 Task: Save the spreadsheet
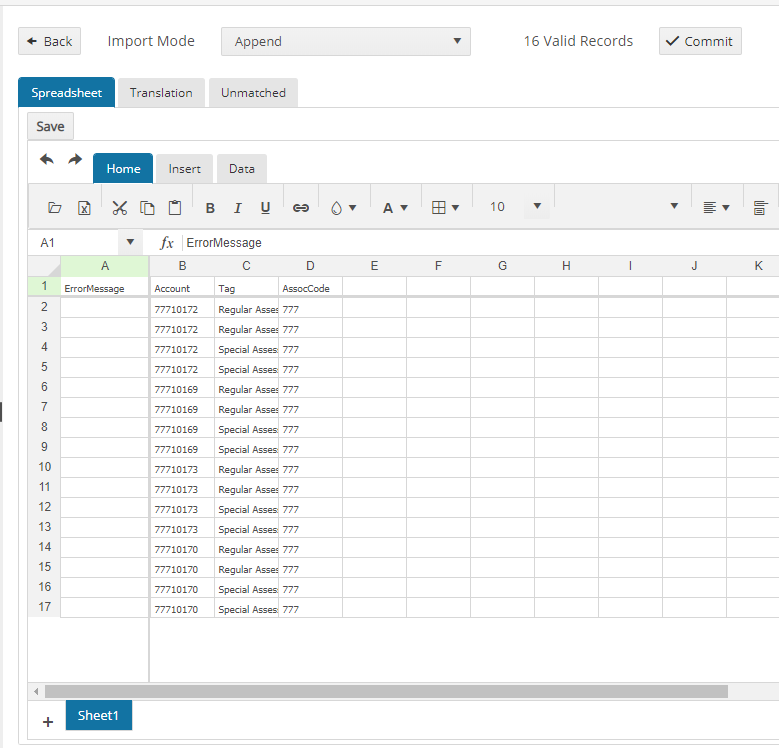[x=50, y=126]
